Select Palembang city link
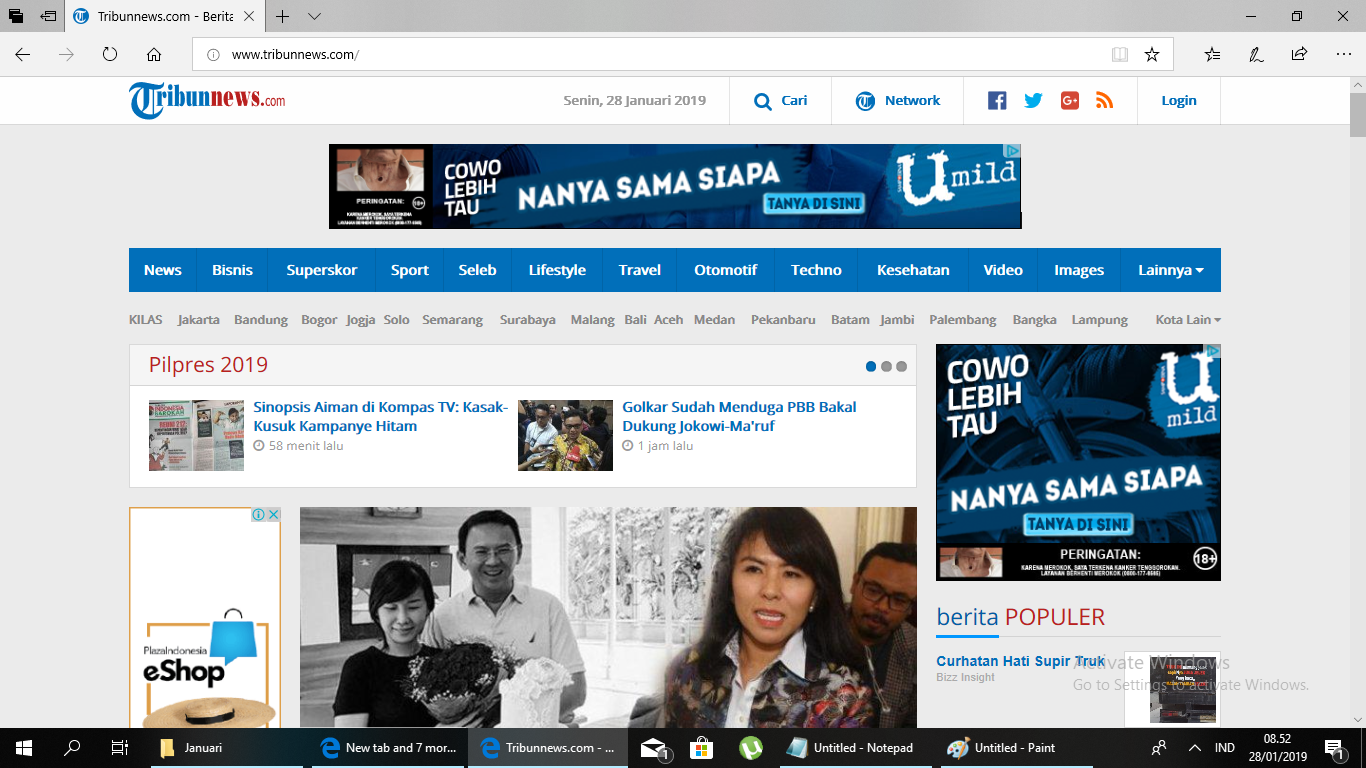Viewport: 1366px width, 768px height. [963, 320]
